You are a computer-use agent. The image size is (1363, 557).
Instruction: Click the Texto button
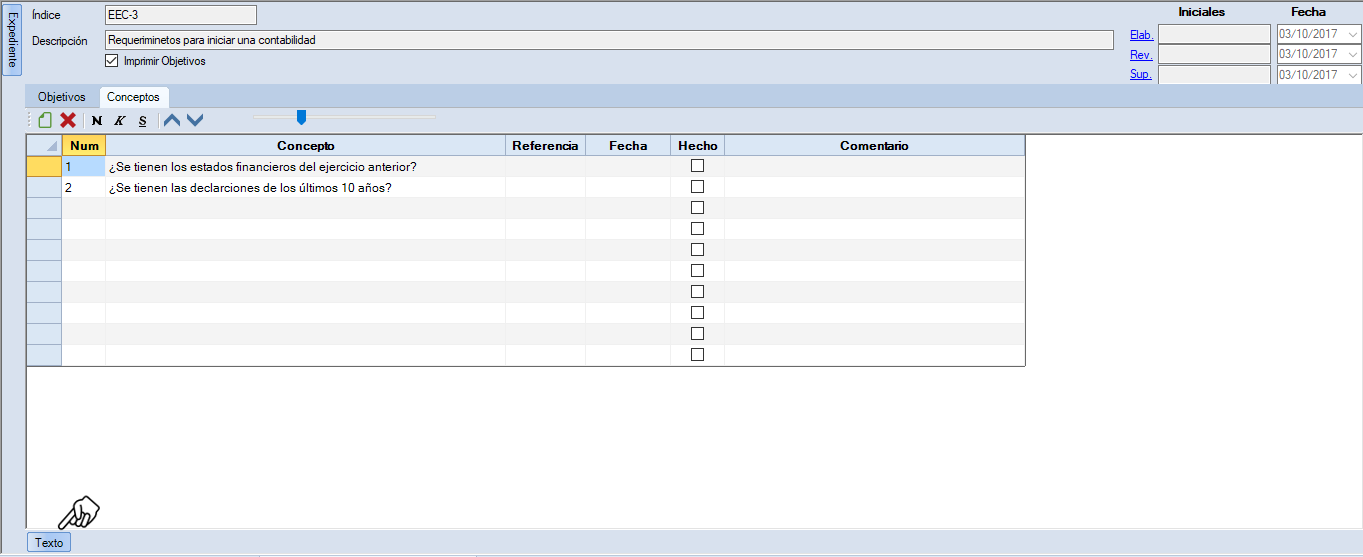49,543
